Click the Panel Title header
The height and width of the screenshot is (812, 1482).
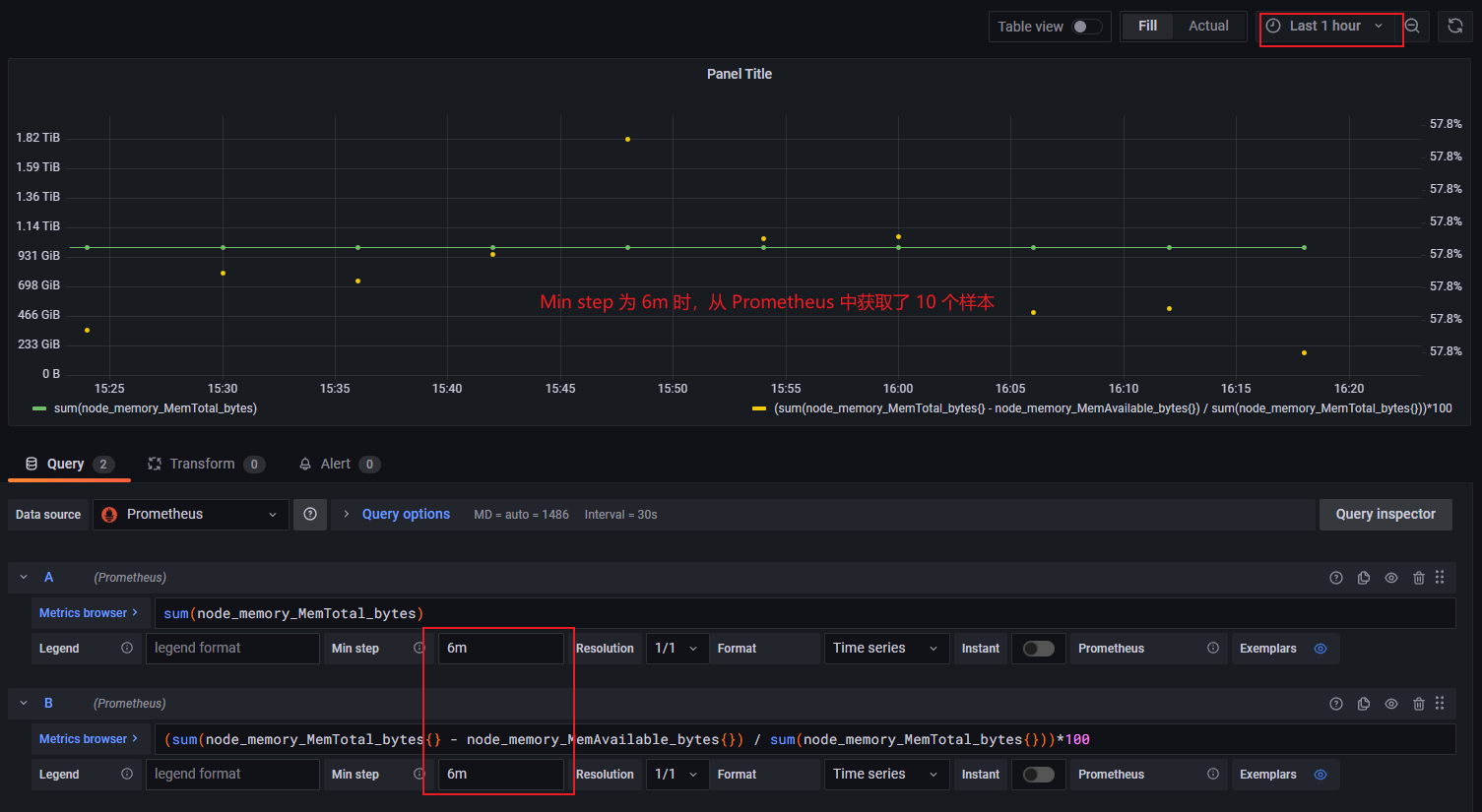click(740, 74)
